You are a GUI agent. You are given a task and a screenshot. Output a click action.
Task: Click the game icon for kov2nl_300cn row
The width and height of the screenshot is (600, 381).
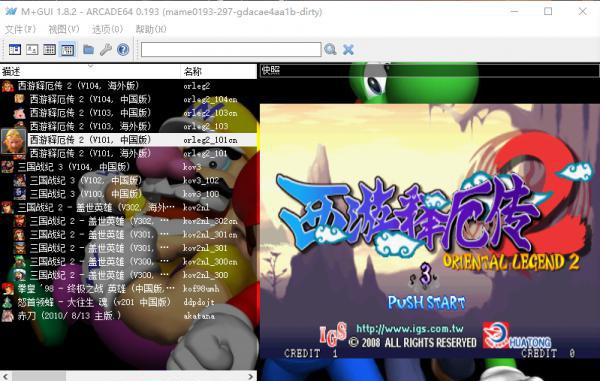pos(20,261)
